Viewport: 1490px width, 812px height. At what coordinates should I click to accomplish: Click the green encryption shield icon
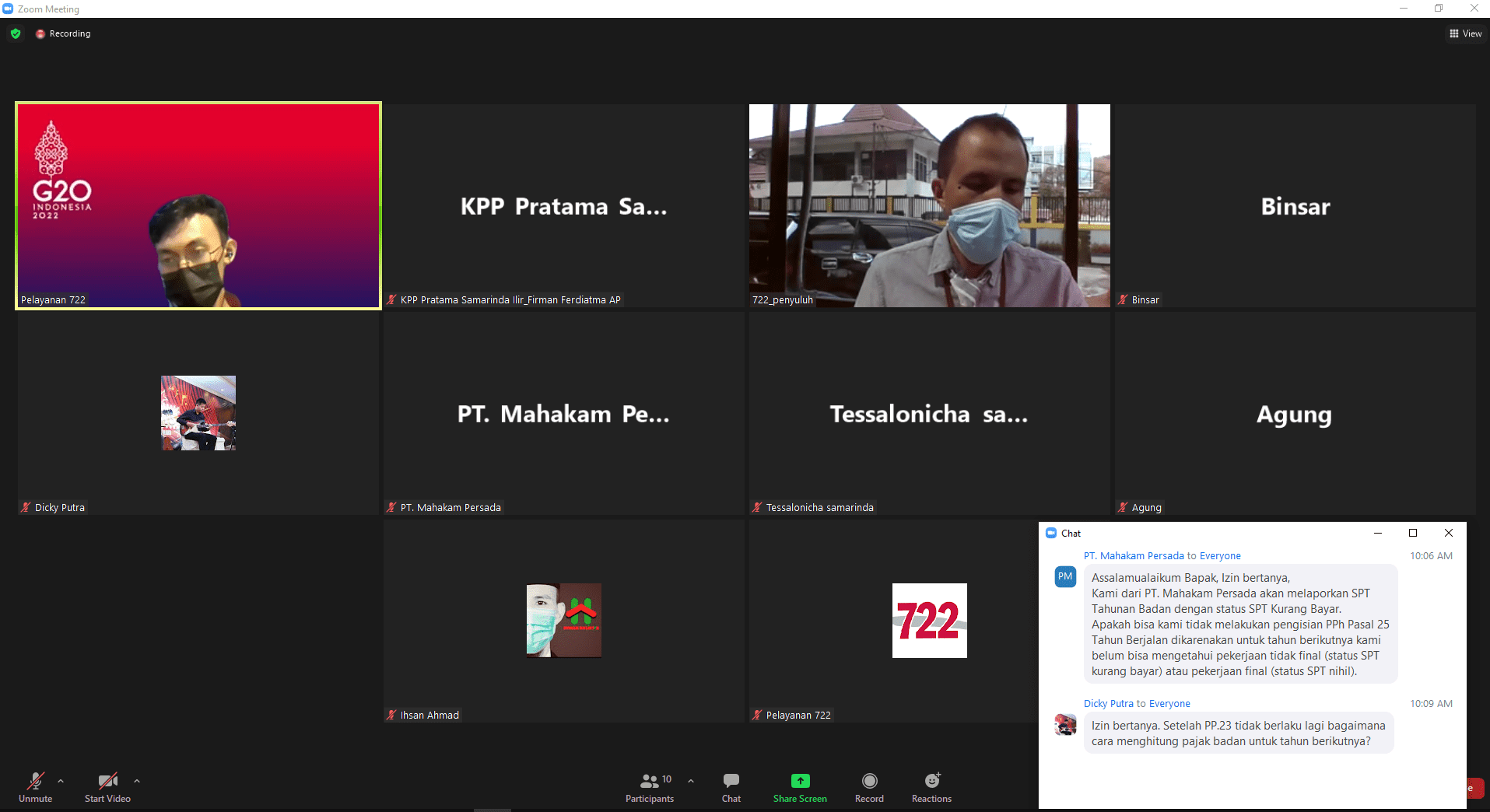(16, 33)
